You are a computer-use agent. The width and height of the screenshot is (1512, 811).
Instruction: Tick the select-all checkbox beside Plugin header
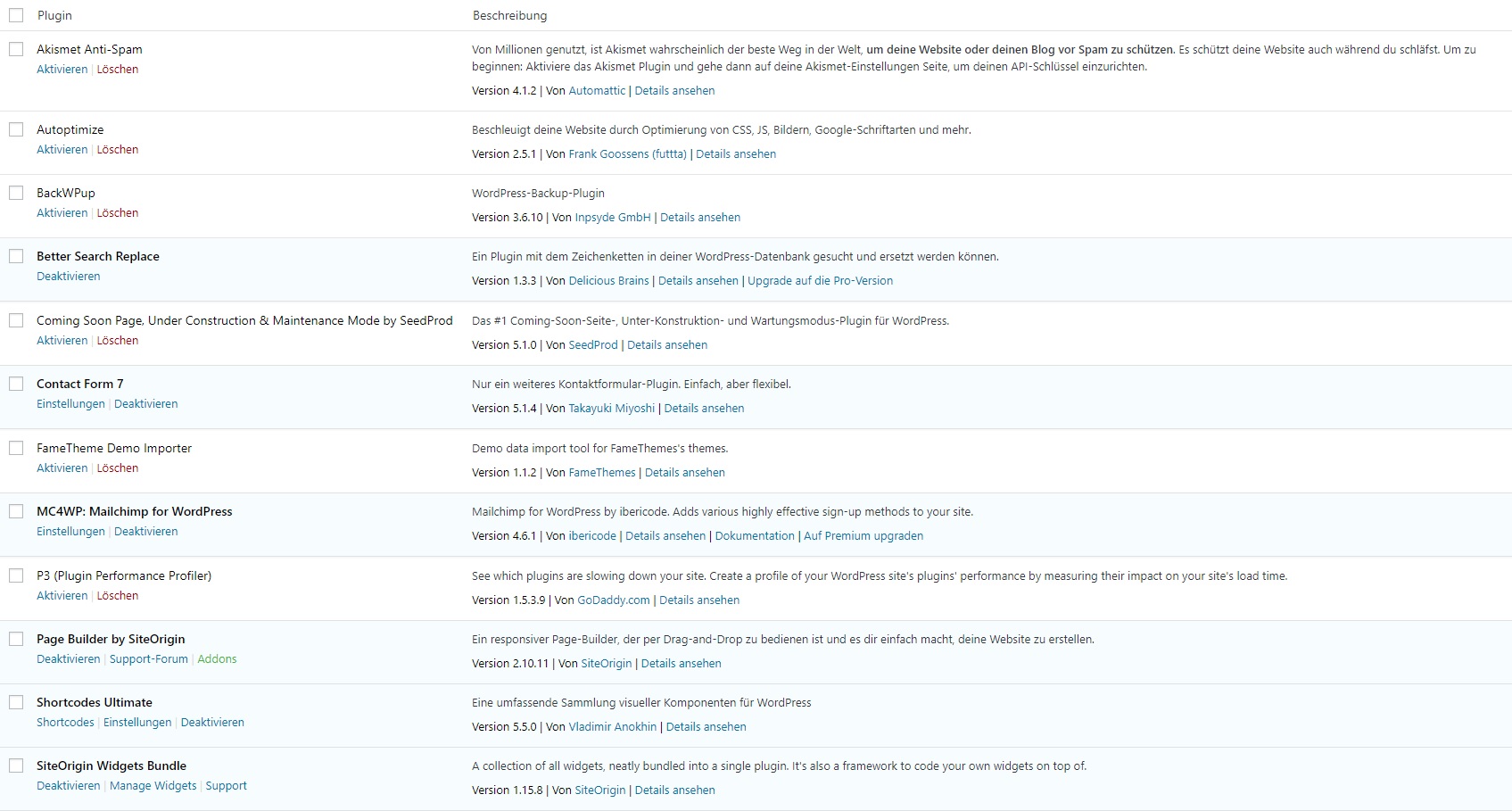(16, 15)
